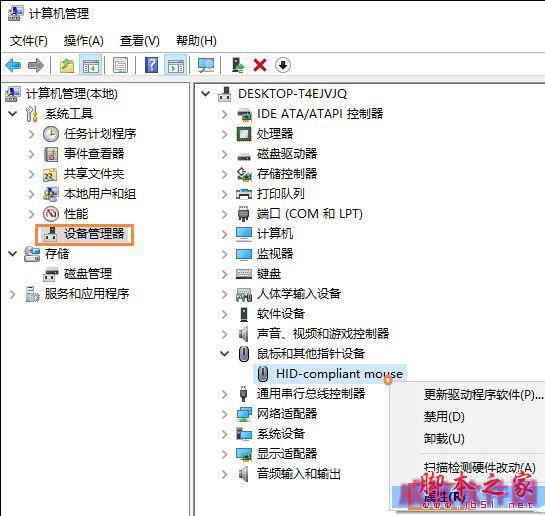545x516 pixels.
Task: Expand the 网络适配器 category
Action: 225,414
